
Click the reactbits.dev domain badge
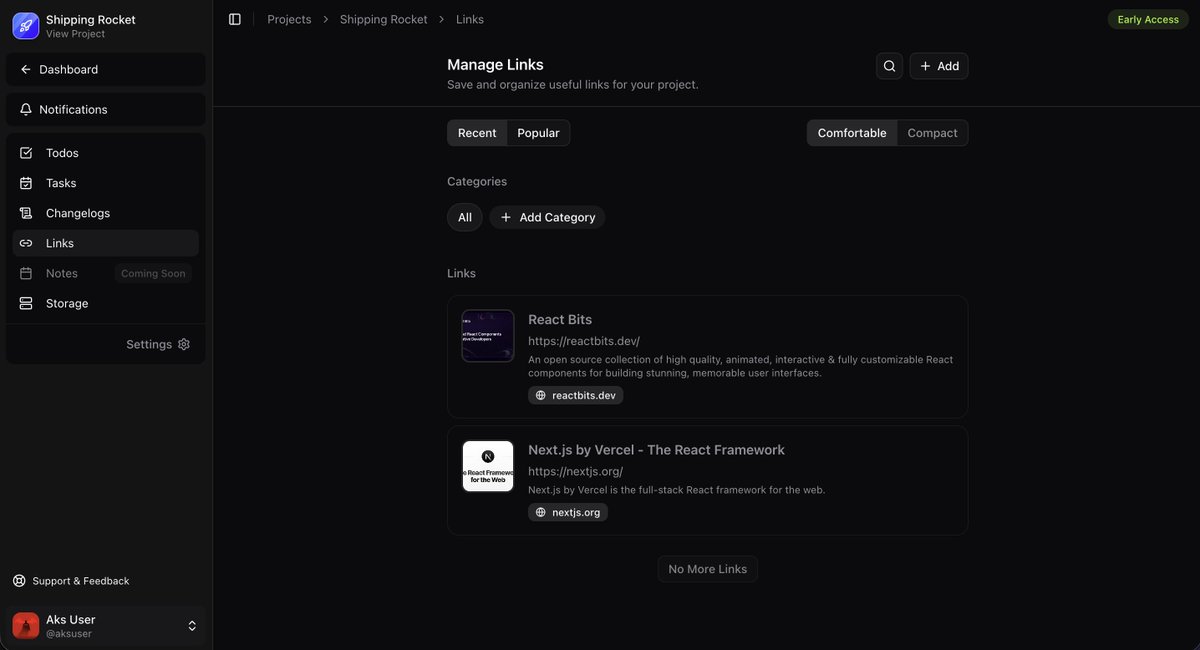(x=576, y=395)
